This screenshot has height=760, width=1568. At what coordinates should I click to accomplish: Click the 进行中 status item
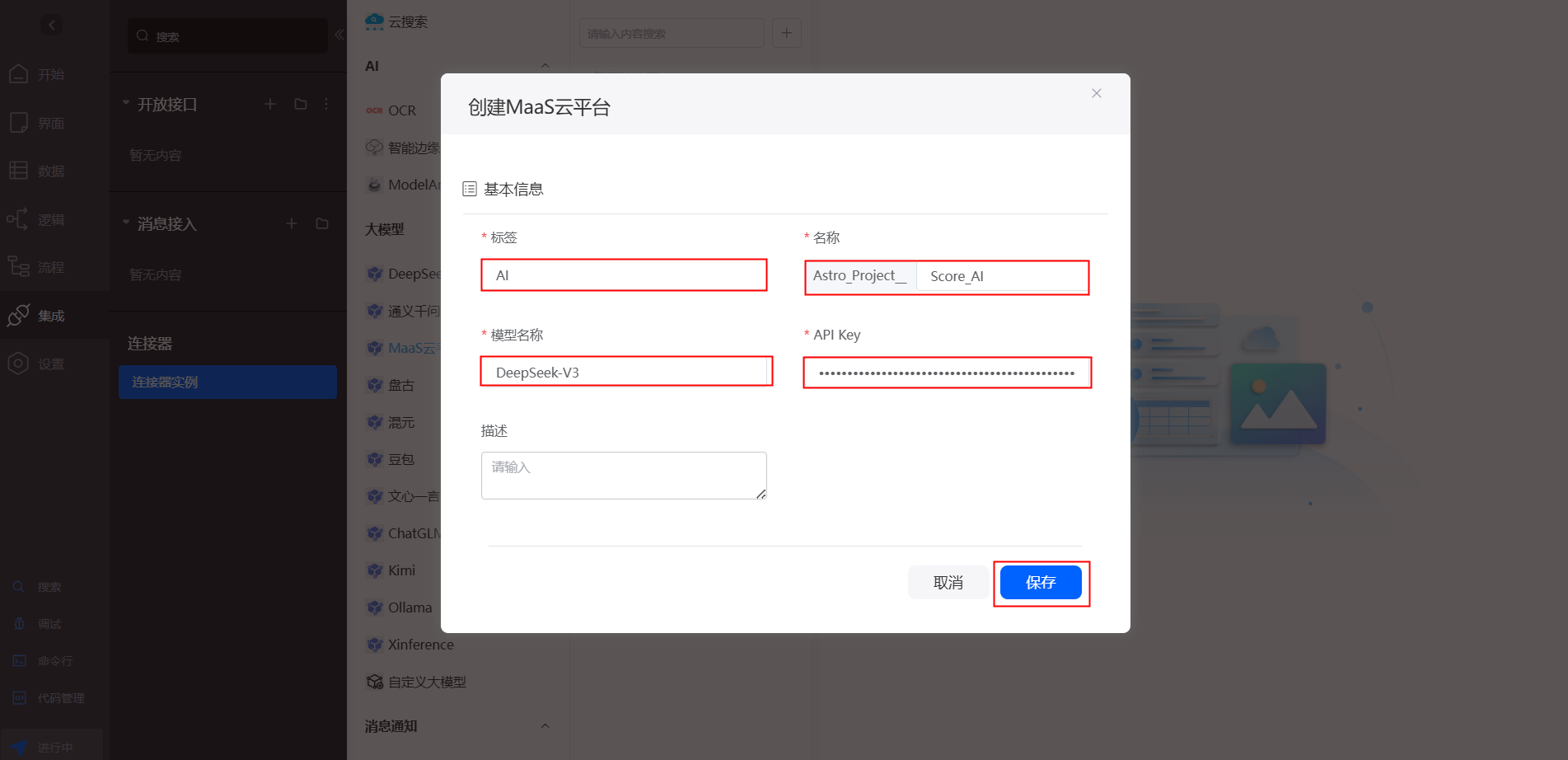[51, 747]
